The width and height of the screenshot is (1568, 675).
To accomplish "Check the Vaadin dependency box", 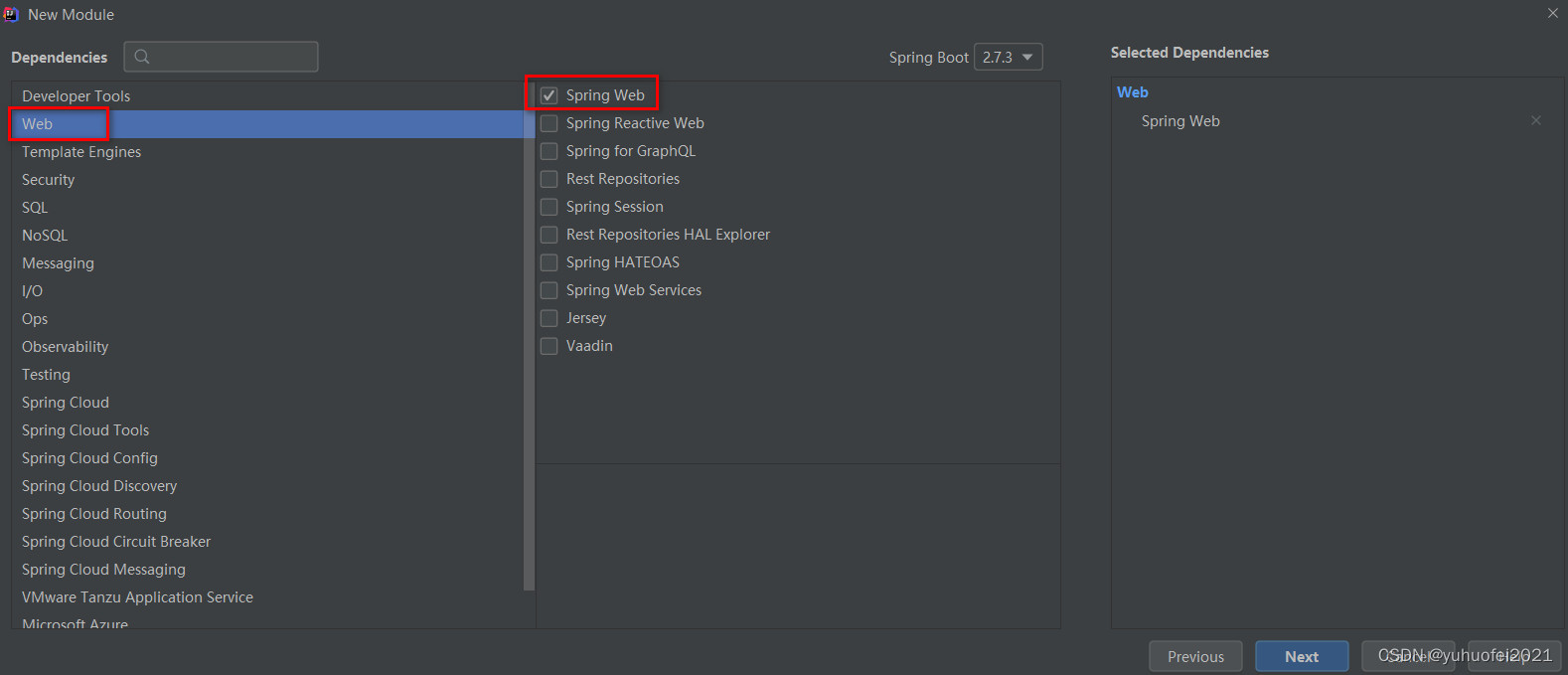I will click(549, 346).
